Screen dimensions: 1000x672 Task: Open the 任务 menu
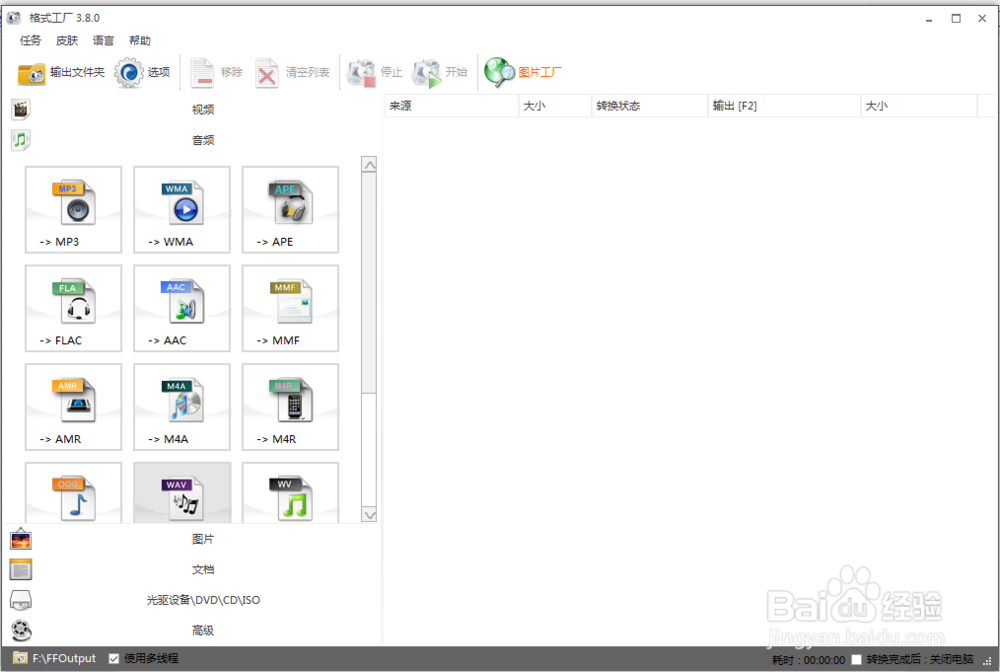point(29,40)
